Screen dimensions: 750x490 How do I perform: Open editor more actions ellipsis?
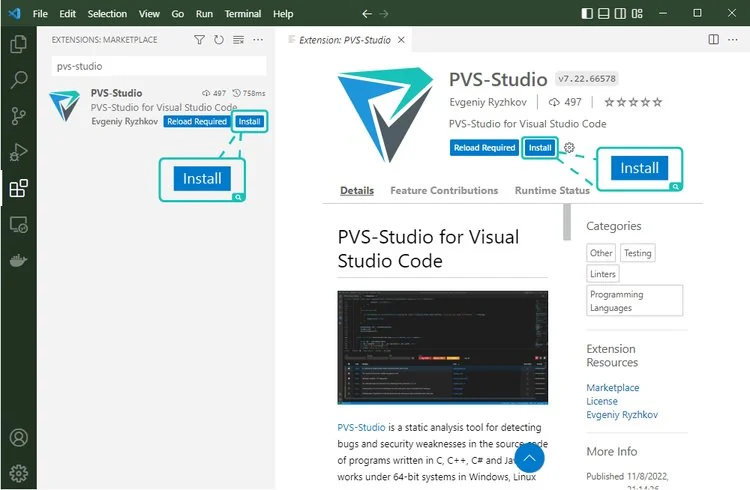coord(733,39)
